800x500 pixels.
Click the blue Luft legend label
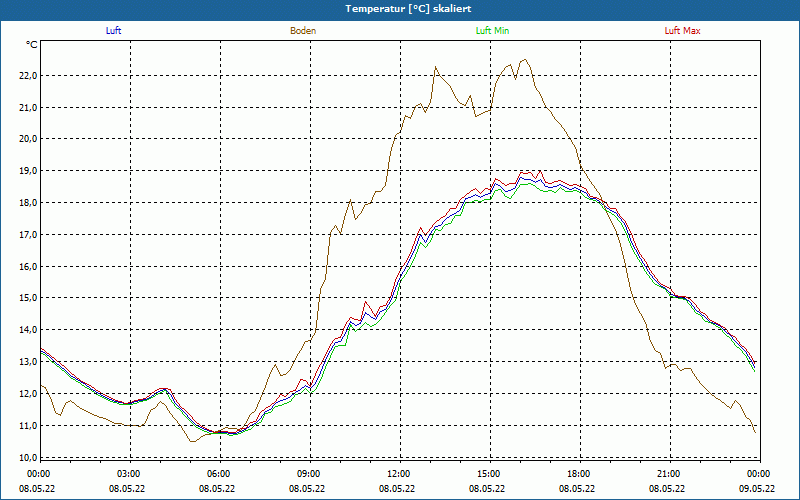113,31
